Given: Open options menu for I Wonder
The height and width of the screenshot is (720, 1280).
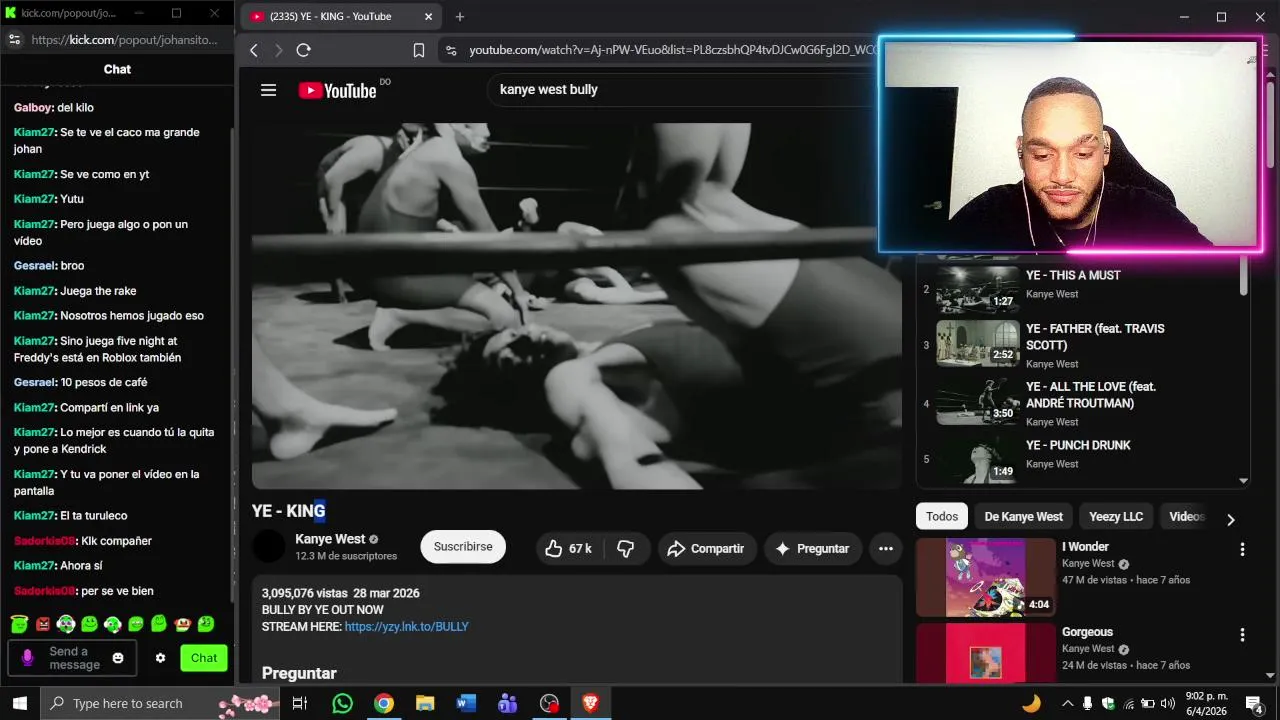Looking at the screenshot, I should tap(1242, 549).
